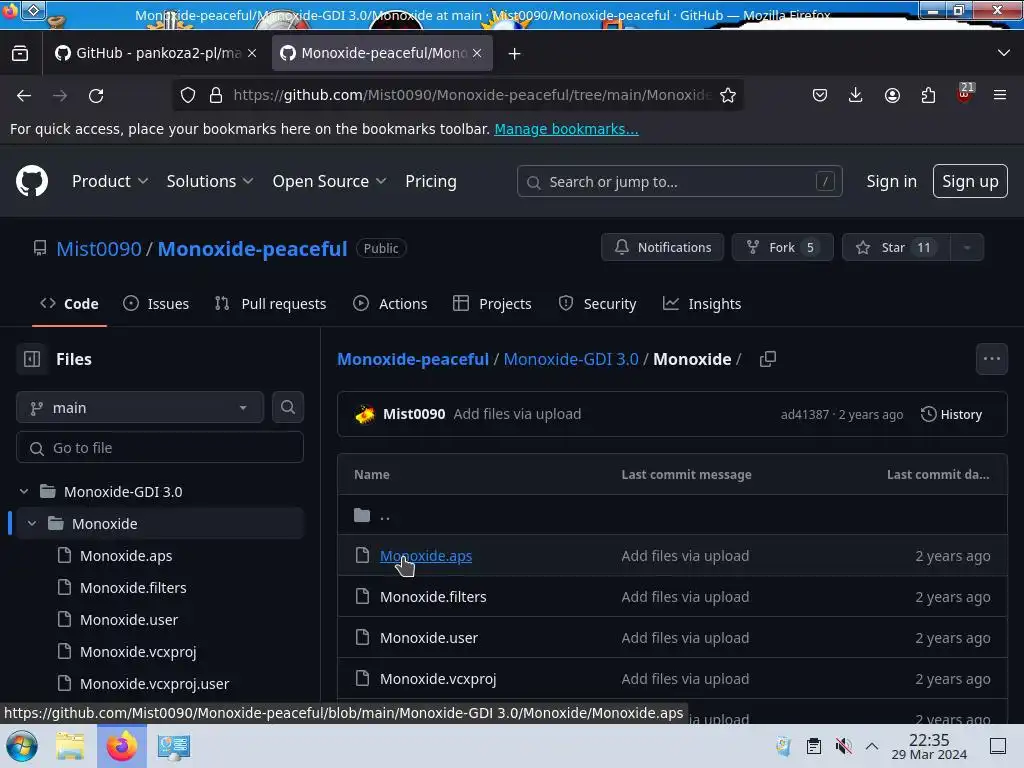The height and width of the screenshot is (768, 1024).
Task: Close the Monoxide-peaceful tab
Action: (477, 53)
